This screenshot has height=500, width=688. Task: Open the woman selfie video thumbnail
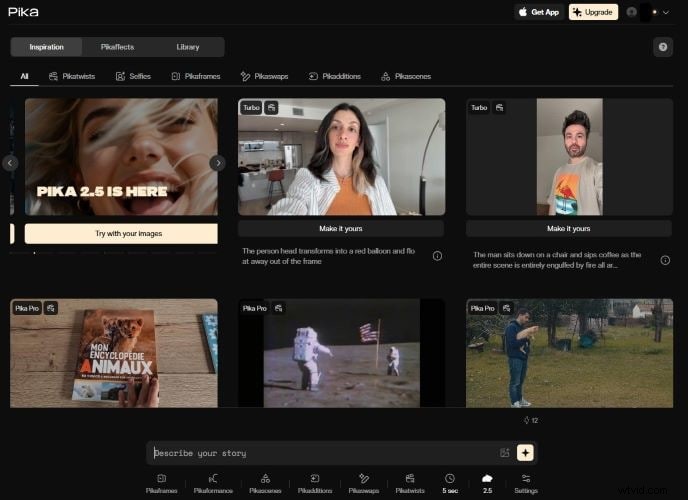341,157
